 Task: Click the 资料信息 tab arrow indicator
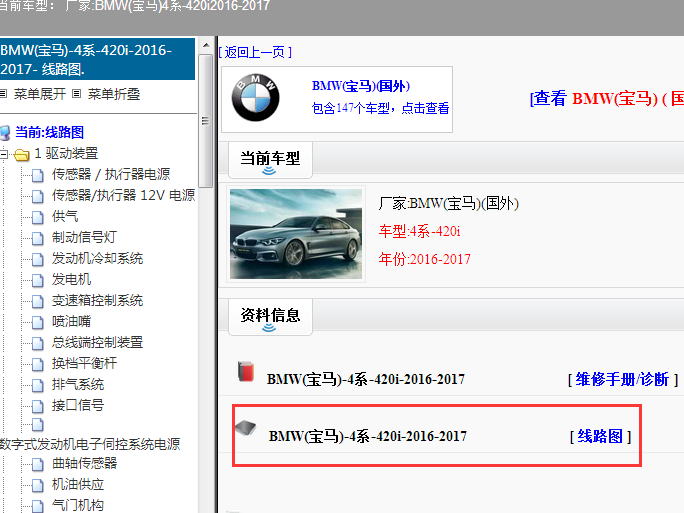(269, 328)
